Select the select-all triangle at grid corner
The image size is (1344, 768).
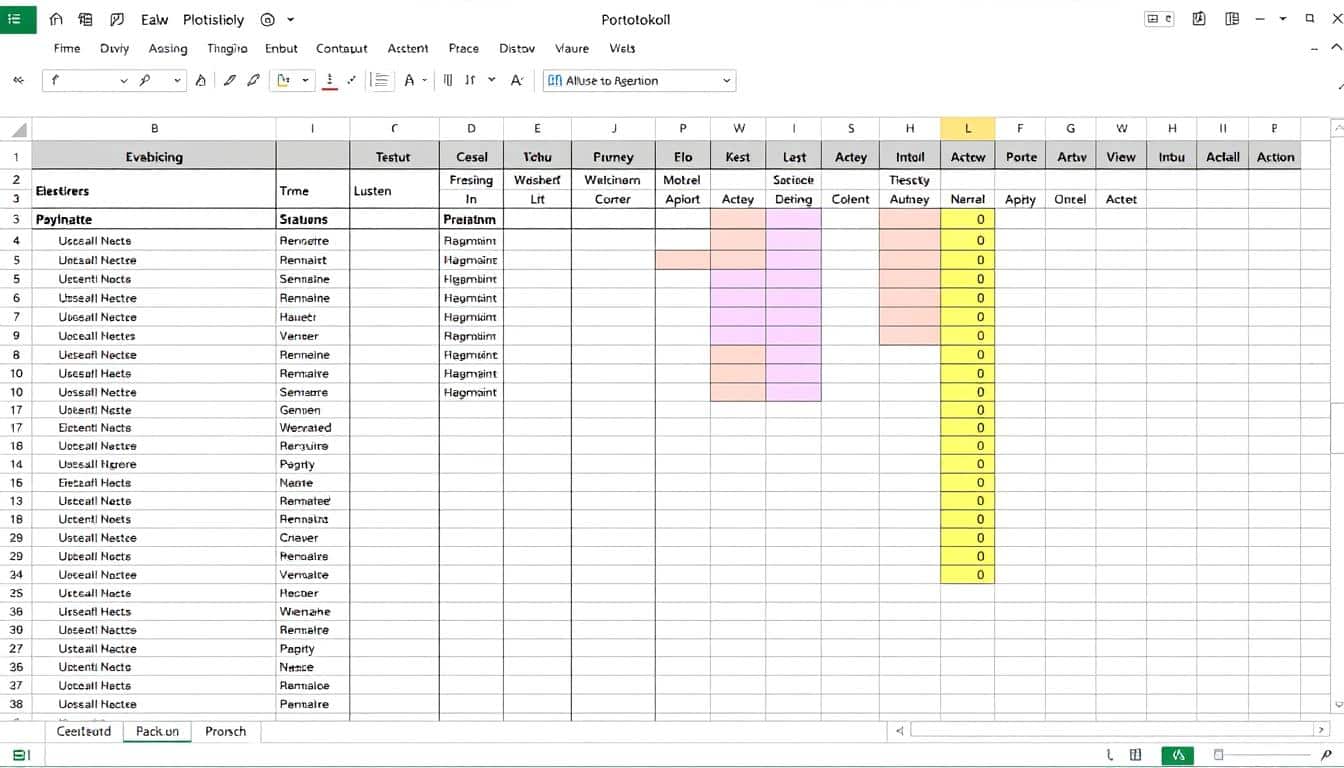tap(18, 129)
